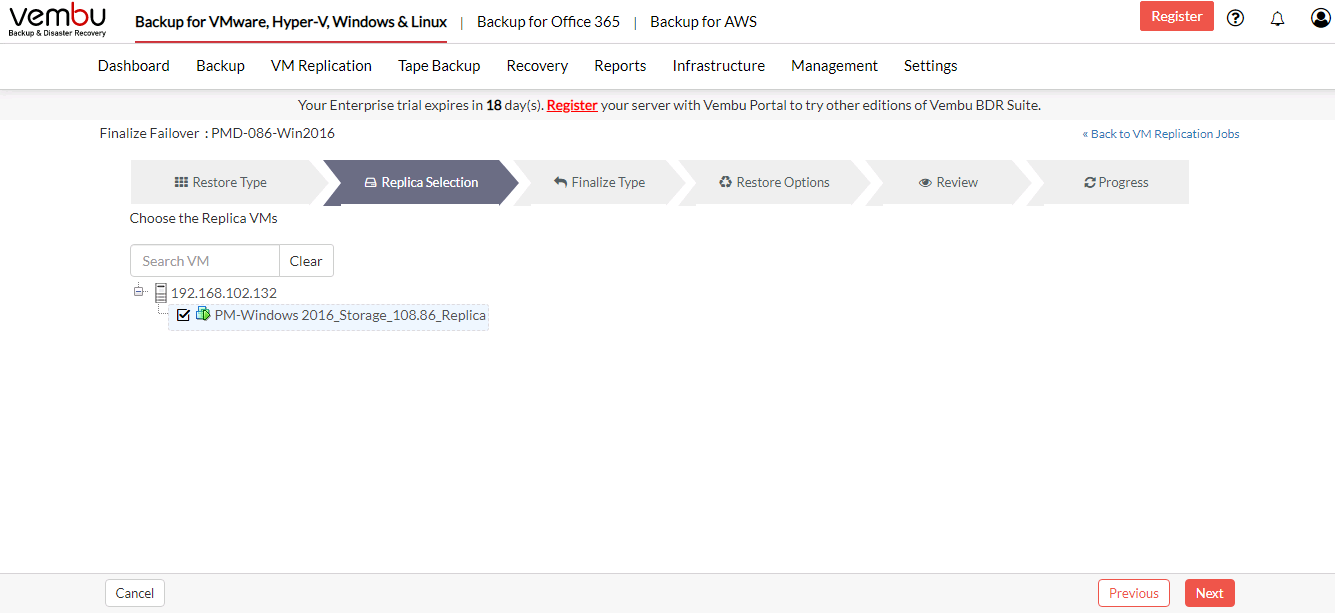Open the Dashboard menu
Screen dimensions: 1335x615
click(x=134, y=66)
